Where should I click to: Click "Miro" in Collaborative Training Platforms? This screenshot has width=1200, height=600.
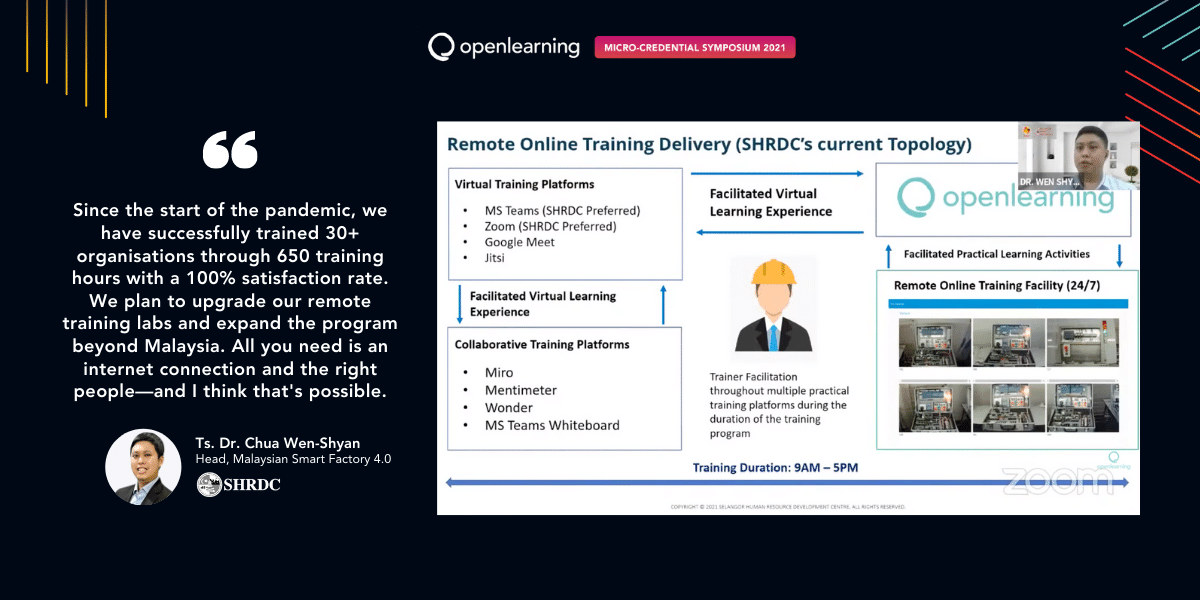(x=498, y=372)
